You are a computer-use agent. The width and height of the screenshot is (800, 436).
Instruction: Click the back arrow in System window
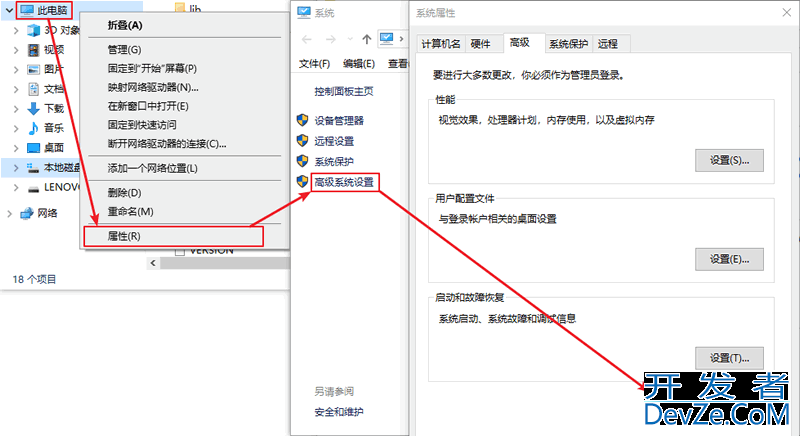pos(307,39)
